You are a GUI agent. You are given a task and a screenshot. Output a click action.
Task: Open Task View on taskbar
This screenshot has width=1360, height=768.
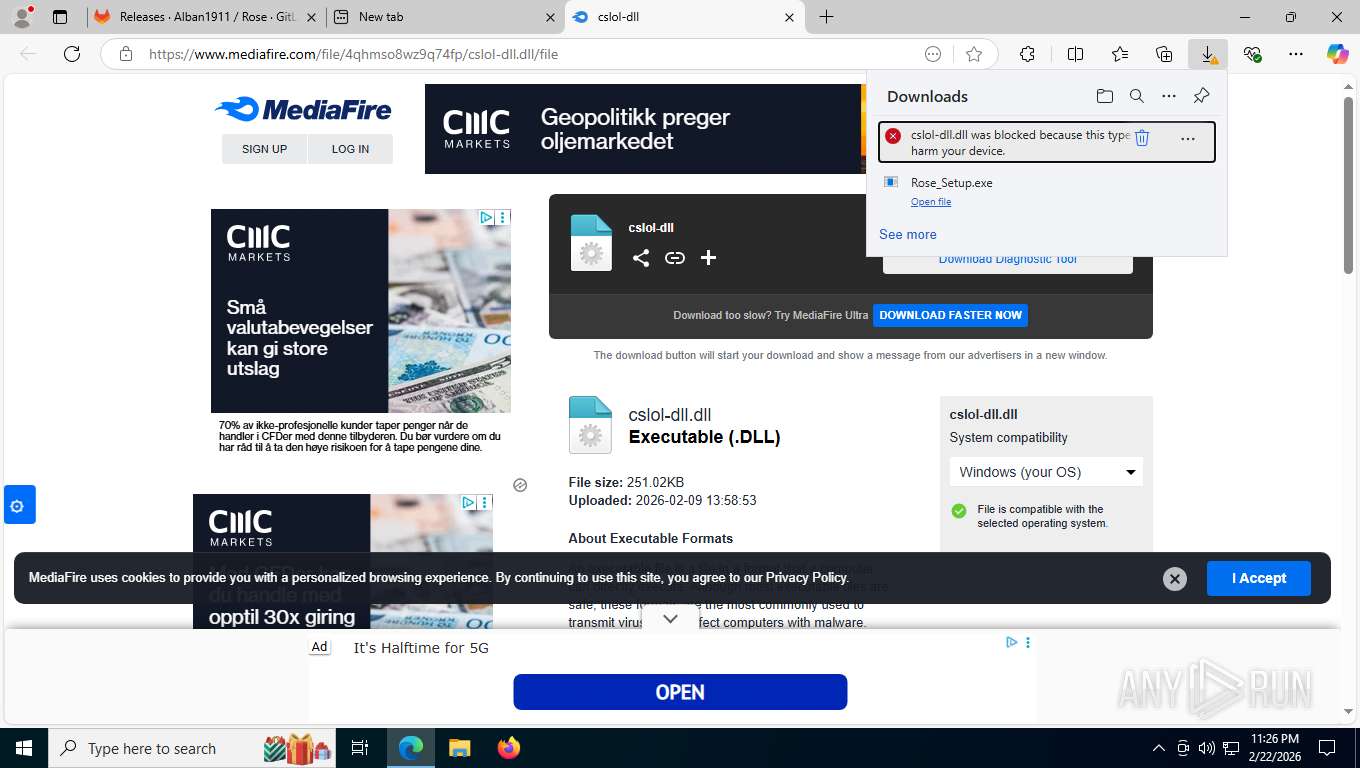pyautogui.click(x=360, y=748)
